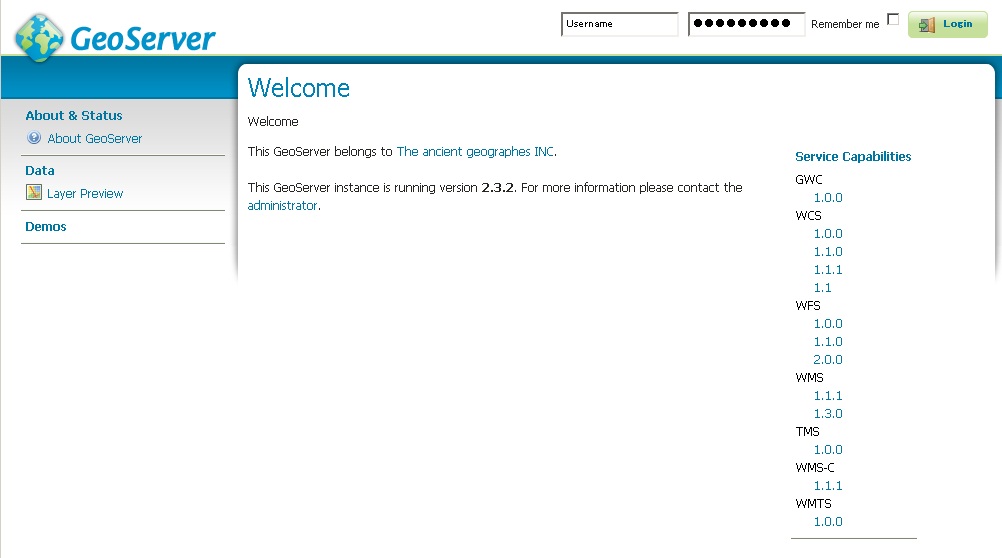This screenshot has height=558, width=1002.
Task: Open WMS-C 1.1.1 capabilities link
Action: point(828,486)
